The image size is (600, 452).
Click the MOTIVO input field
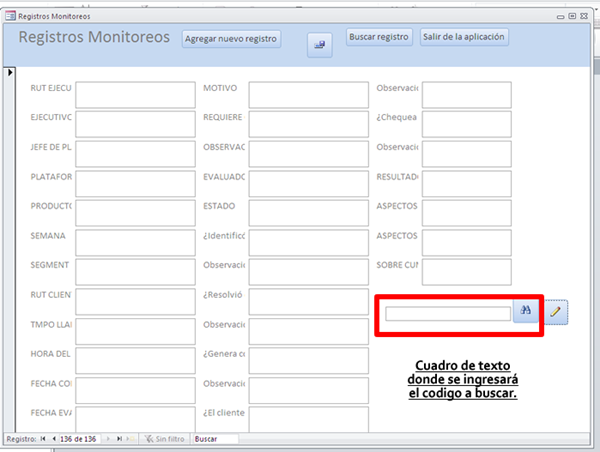309,95
